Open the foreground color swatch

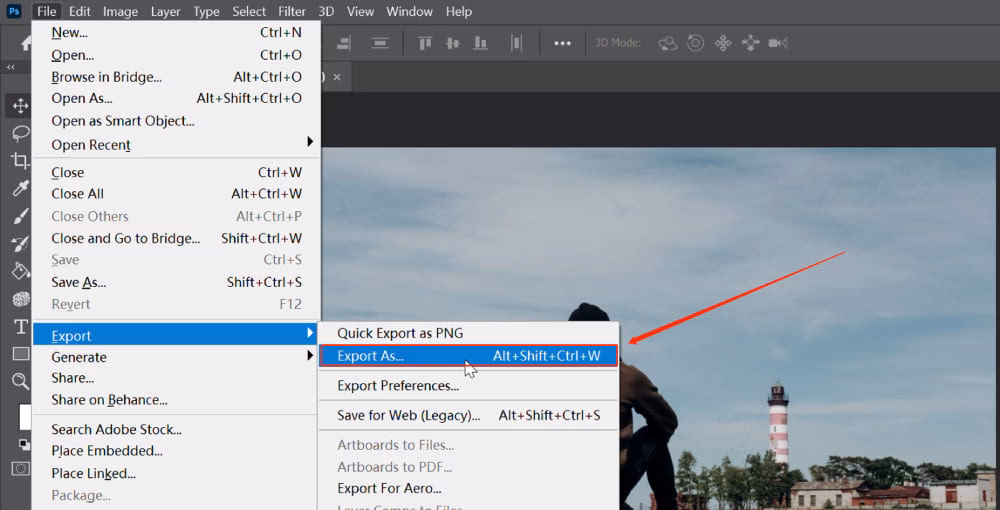click(26, 417)
